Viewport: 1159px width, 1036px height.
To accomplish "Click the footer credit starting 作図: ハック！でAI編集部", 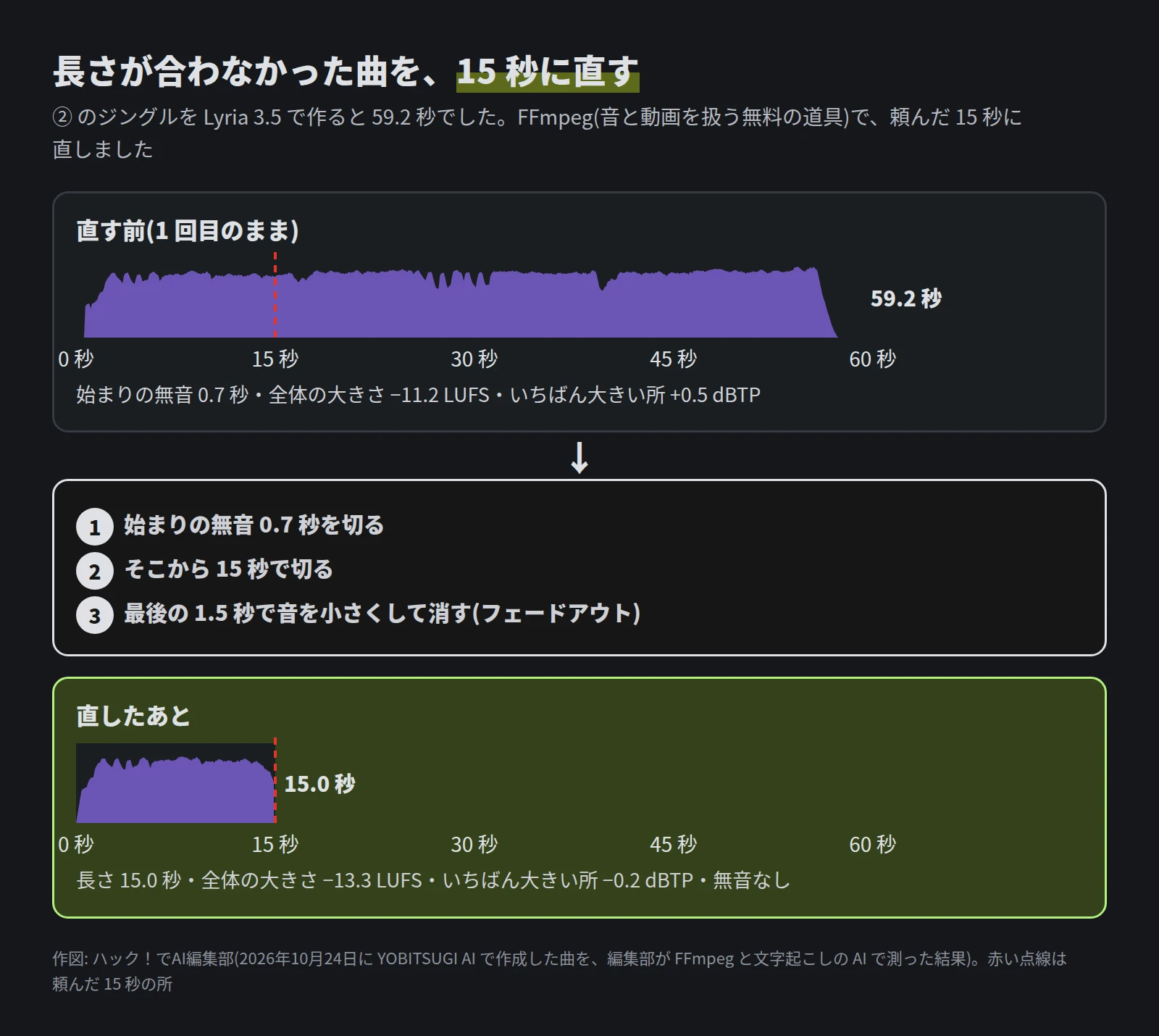I will [560, 971].
